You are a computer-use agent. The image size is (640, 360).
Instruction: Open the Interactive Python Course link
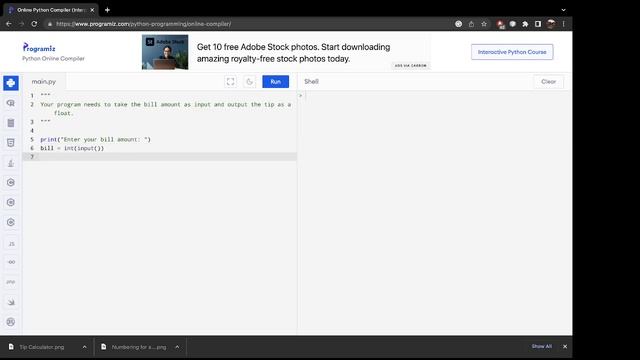pos(512,52)
